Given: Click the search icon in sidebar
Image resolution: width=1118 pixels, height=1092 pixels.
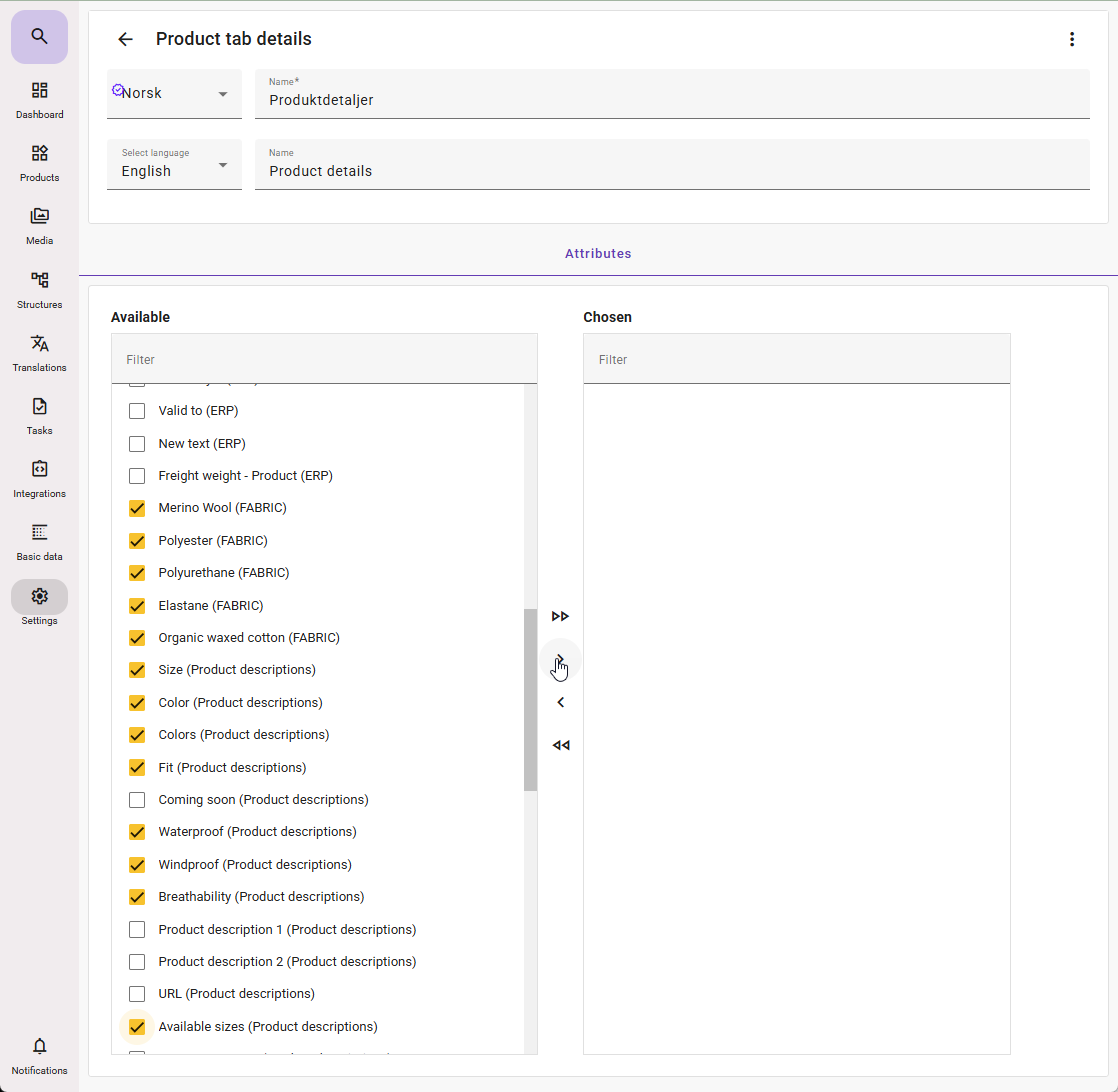Looking at the screenshot, I should coord(39,37).
